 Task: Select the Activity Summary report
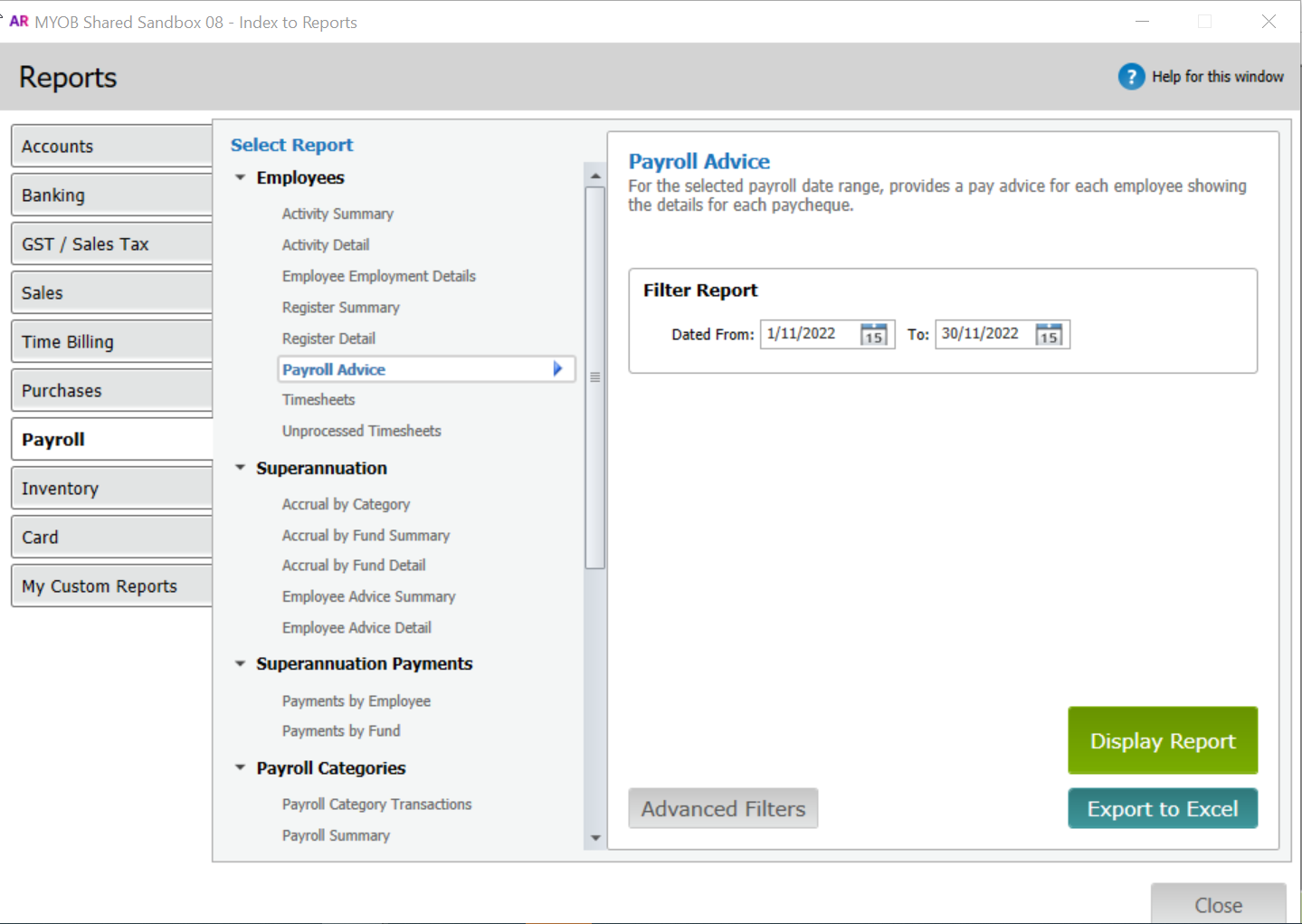[x=337, y=214]
